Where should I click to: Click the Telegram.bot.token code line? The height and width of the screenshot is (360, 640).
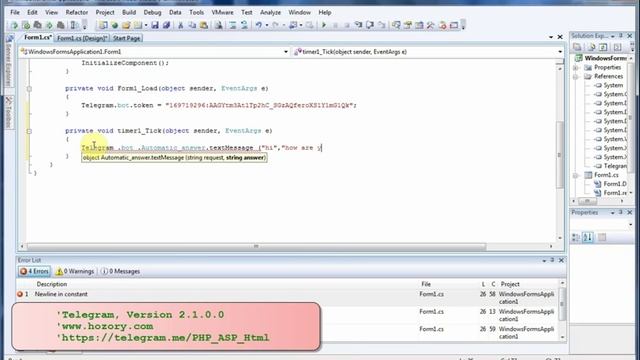coord(219,105)
